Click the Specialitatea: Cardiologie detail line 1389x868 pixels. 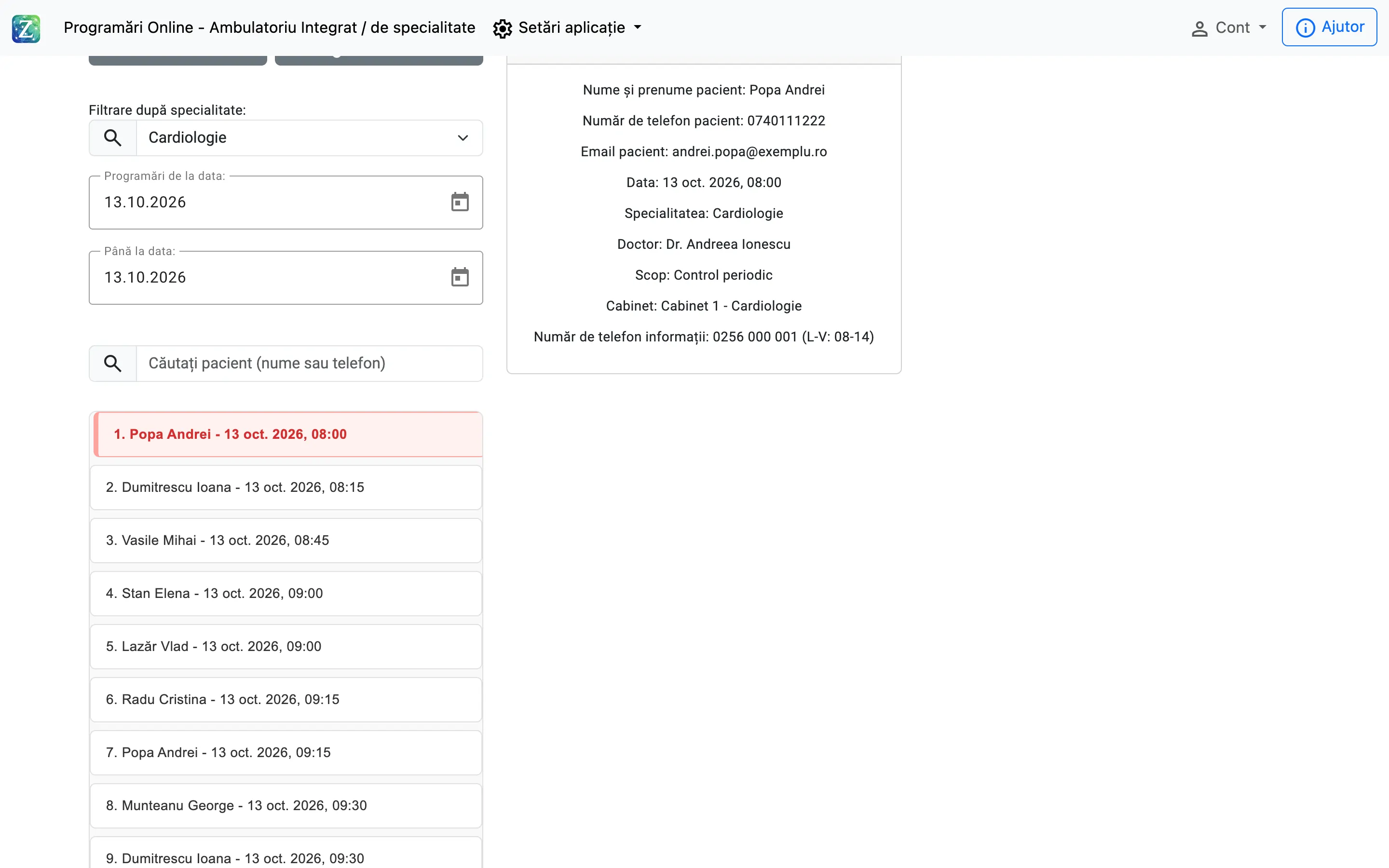pos(704,214)
